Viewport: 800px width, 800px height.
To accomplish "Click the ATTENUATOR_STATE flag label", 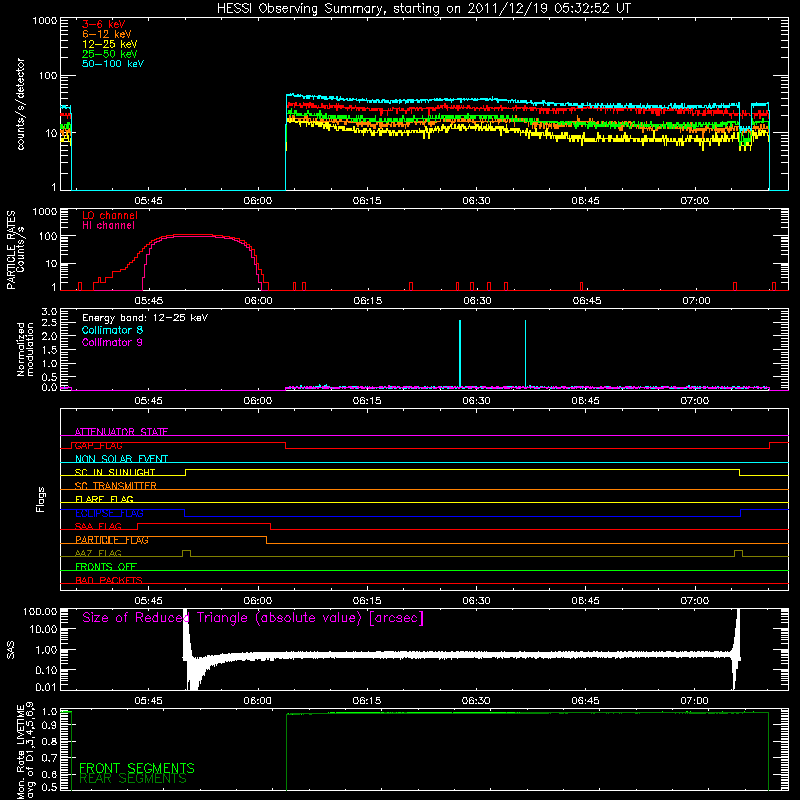I will click(121, 432).
